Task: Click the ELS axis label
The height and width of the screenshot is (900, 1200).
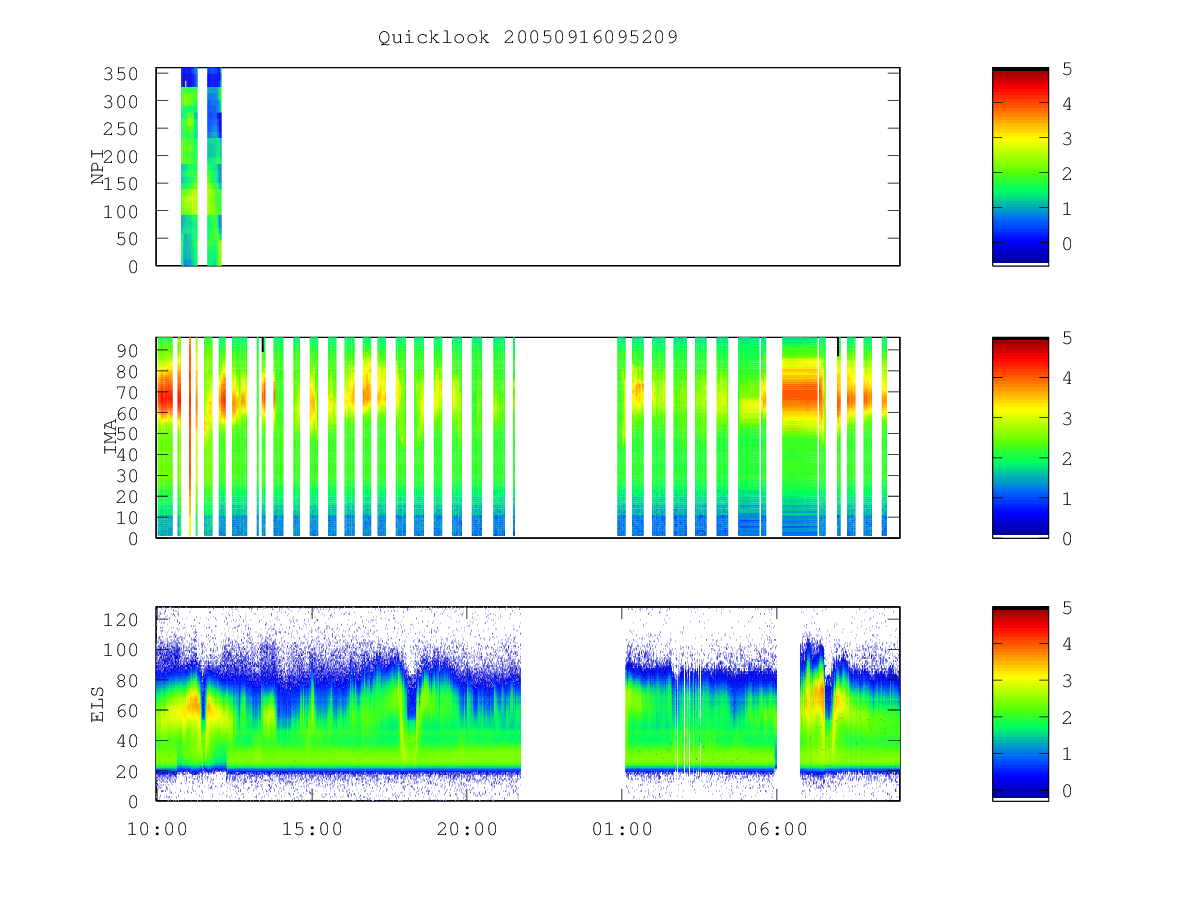Action: click(98, 704)
